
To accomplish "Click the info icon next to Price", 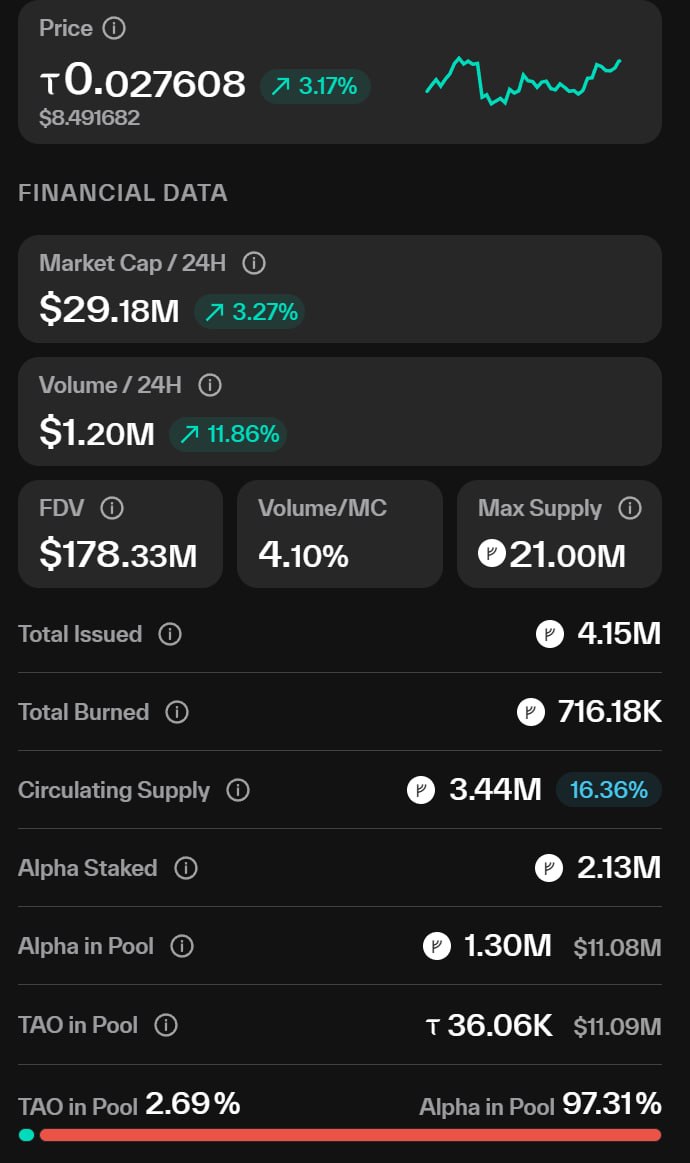I will coord(115,28).
